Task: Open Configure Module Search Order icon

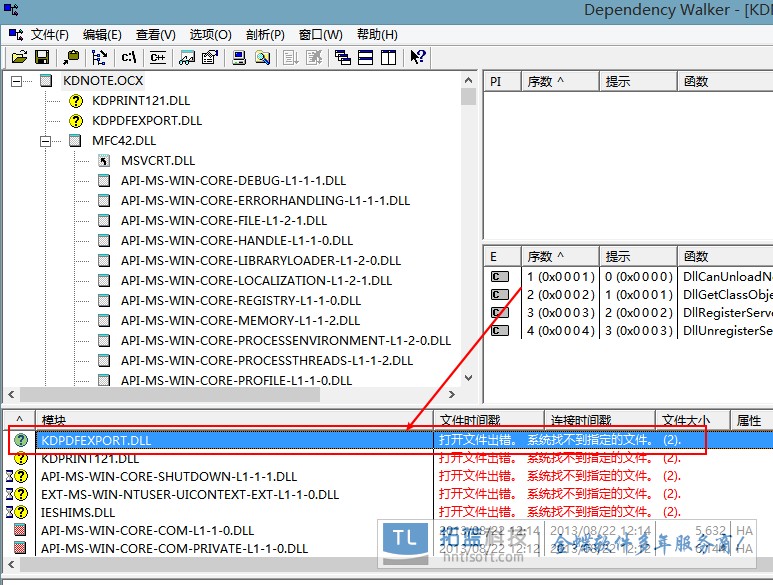Action: (x=262, y=57)
